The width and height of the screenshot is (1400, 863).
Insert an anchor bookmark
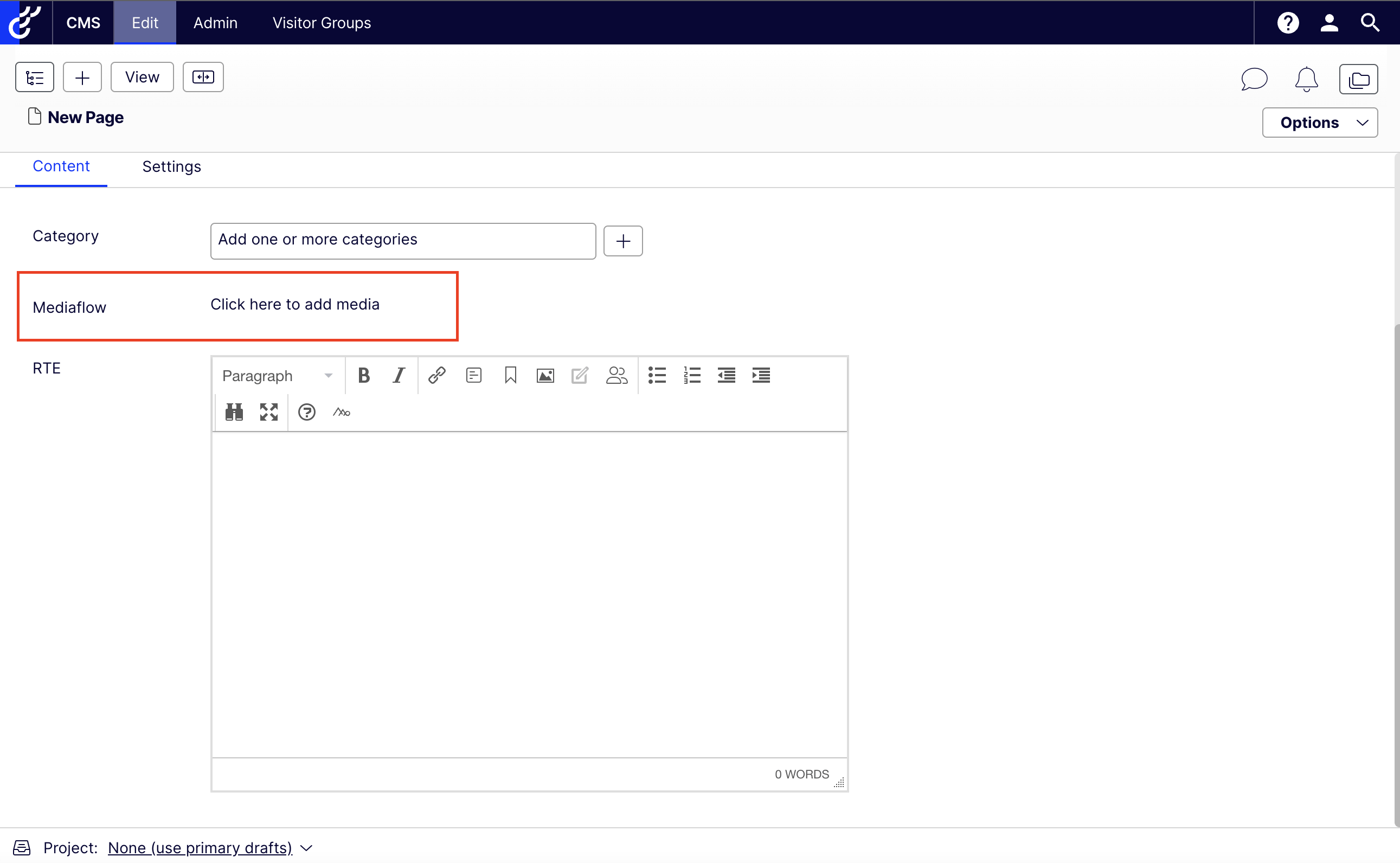click(510, 375)
